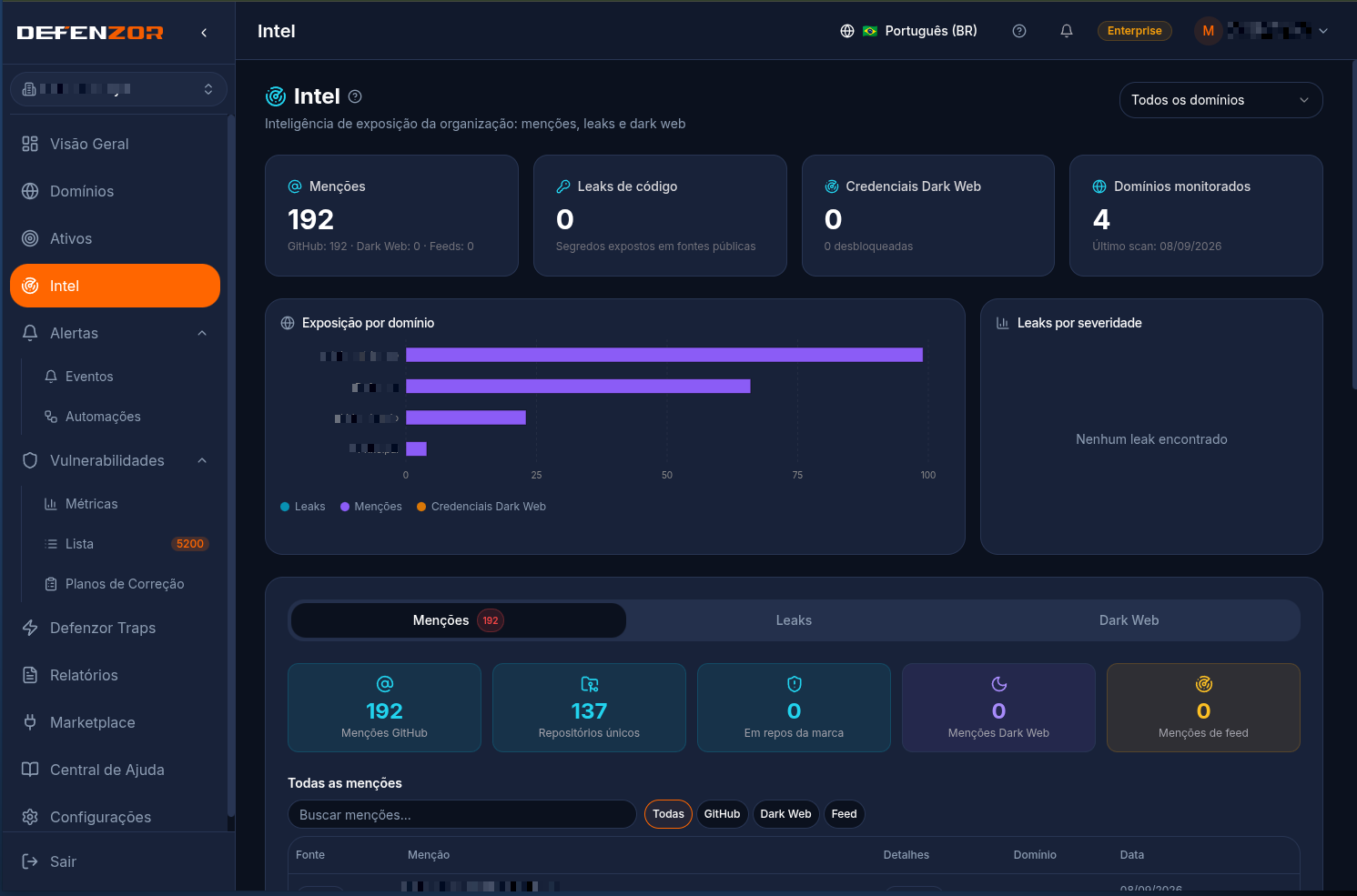The height and width of the screenshot is (896, 1357).
Task: Open the Domínios page
Action: pyautogui.click(x=115, y=191)
